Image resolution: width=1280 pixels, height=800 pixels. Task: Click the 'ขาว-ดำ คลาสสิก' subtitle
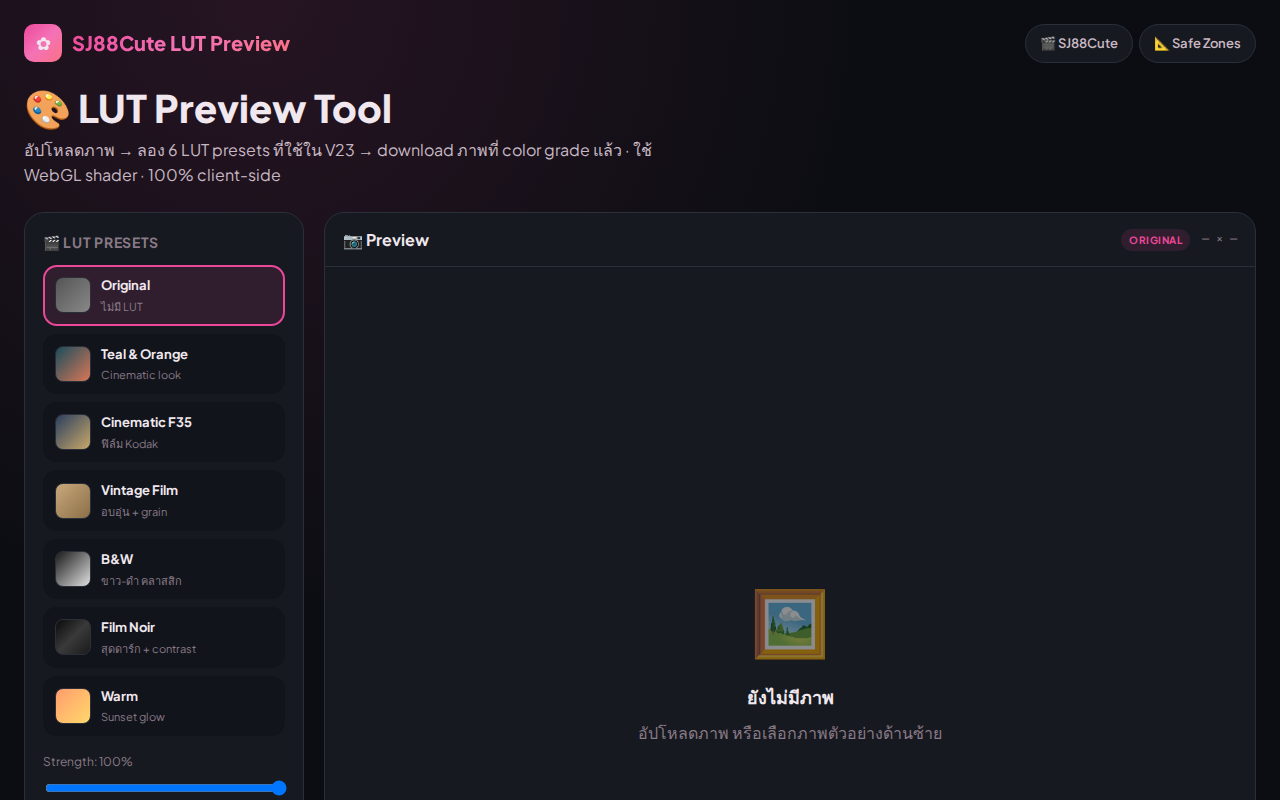click(141, 581)
